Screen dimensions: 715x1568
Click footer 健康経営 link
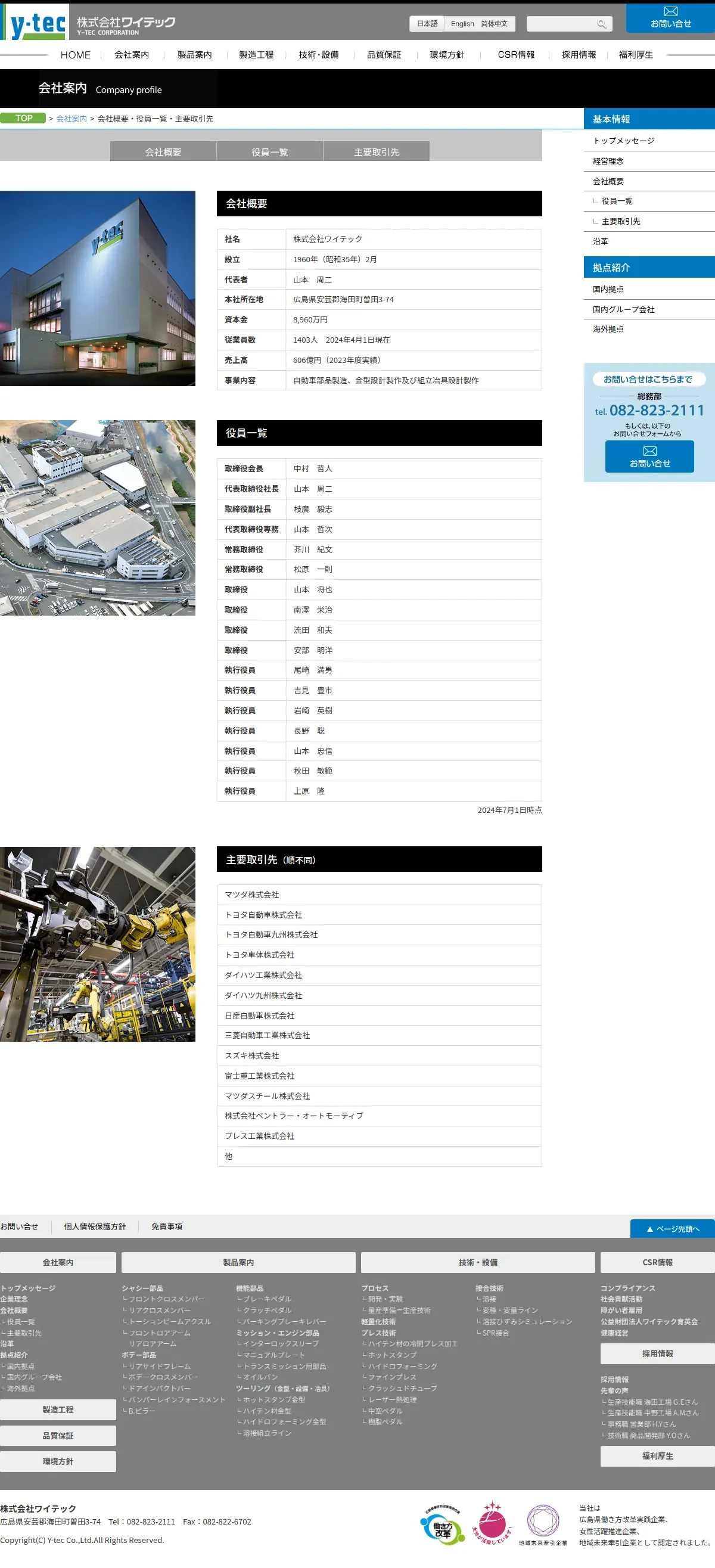coord(614,1333)
